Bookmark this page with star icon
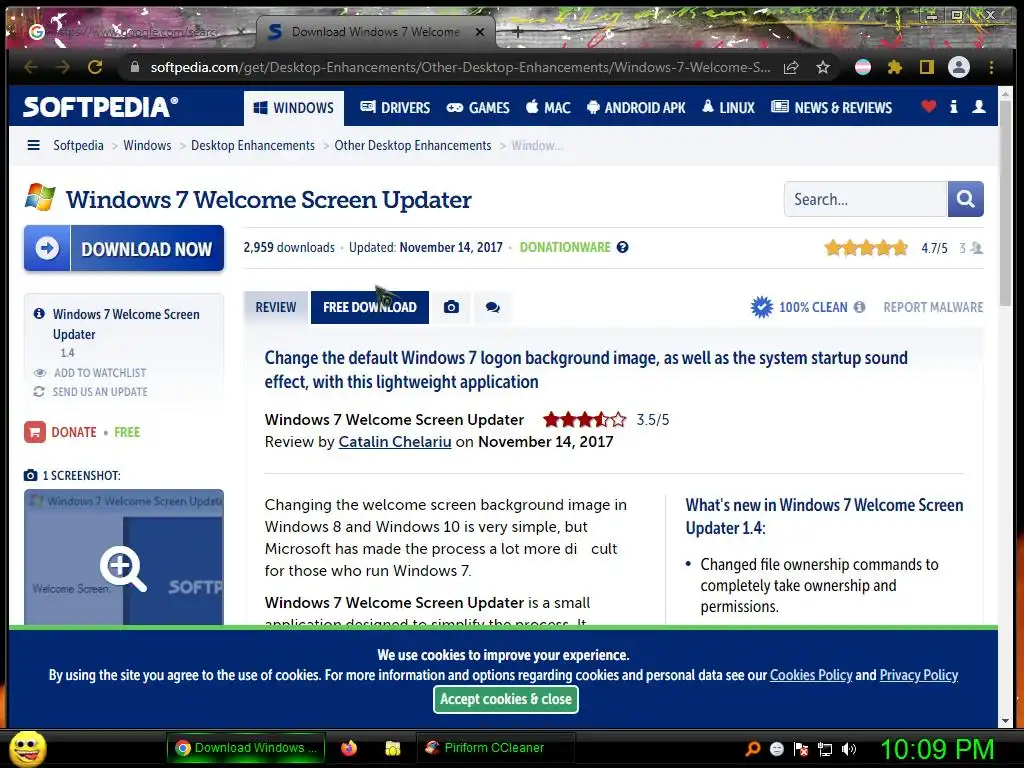1024x768 pixels. tap(823, 67)
